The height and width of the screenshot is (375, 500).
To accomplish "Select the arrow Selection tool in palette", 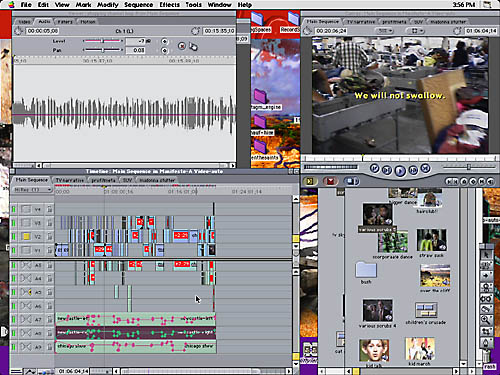I will click(x=486, y=255).
